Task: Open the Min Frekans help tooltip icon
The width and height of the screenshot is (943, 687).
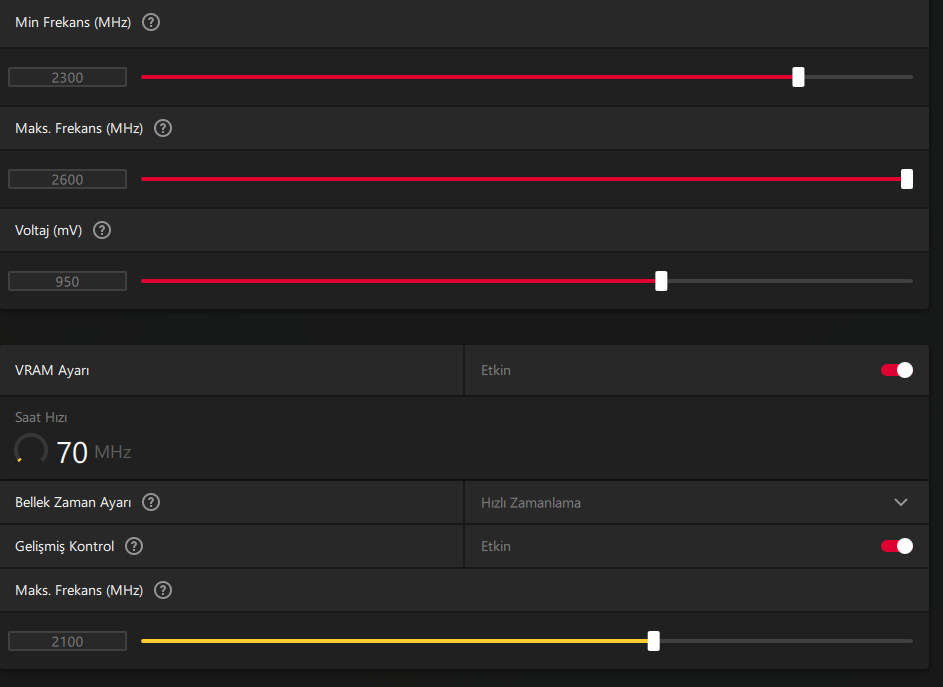Action: (151, 22)
